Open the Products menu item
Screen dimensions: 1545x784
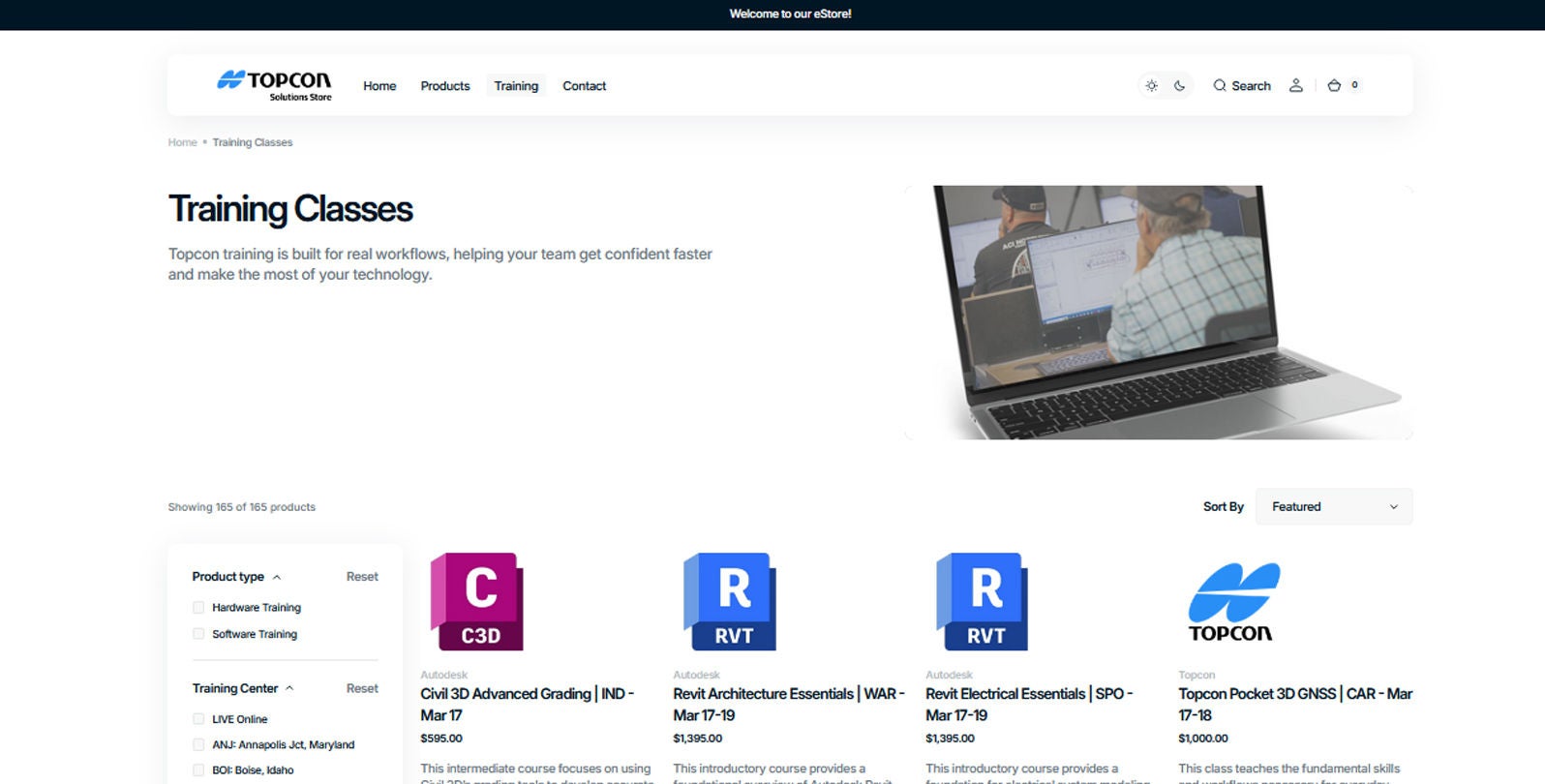(444, 86)
